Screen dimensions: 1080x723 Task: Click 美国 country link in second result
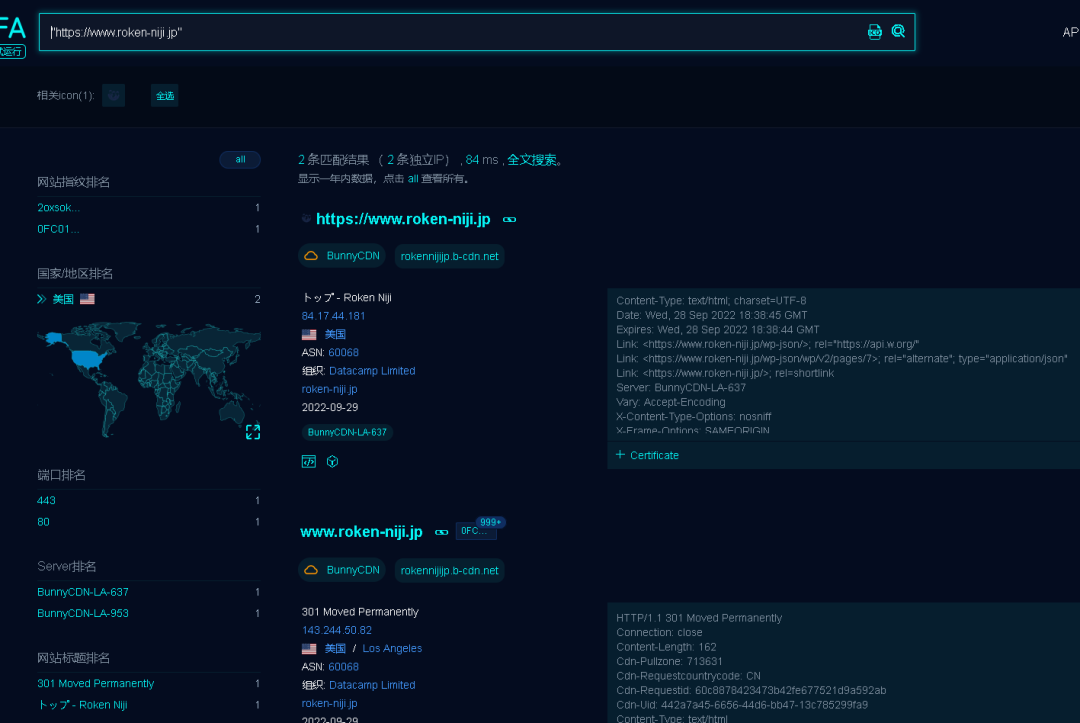(335, 648)
